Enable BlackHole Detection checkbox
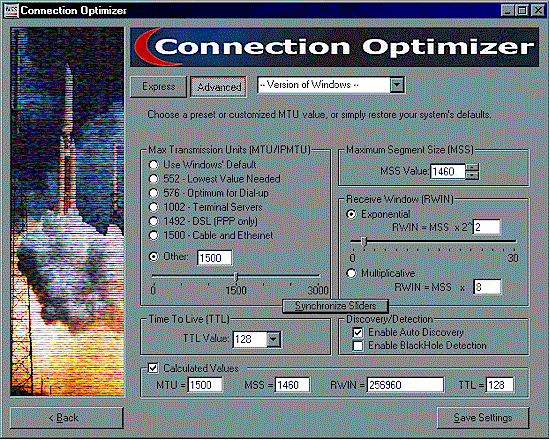Screen dimensions: 550x440 pyautogui.click(x=358, y=346)
